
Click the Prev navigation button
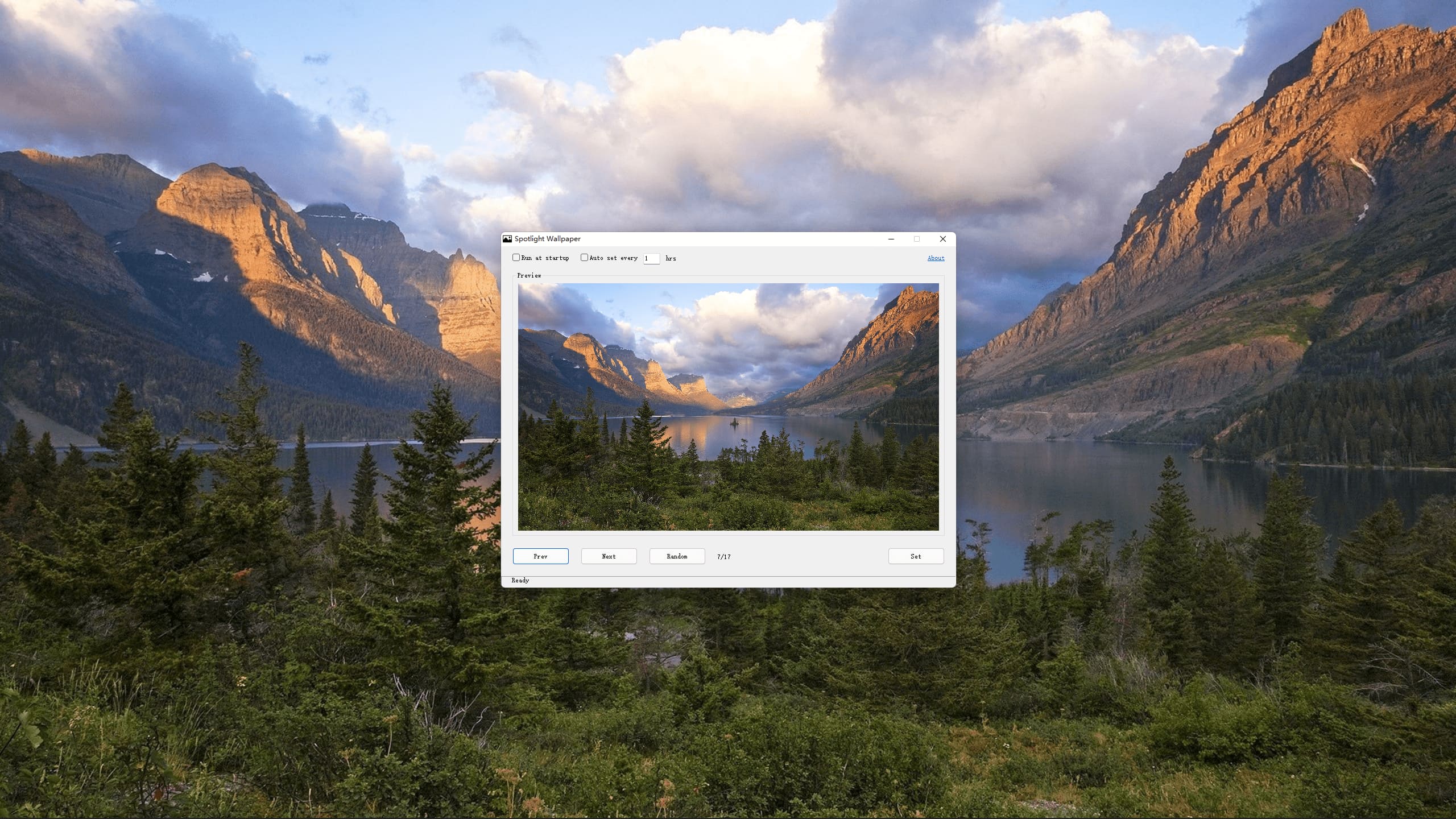[540, 556]
